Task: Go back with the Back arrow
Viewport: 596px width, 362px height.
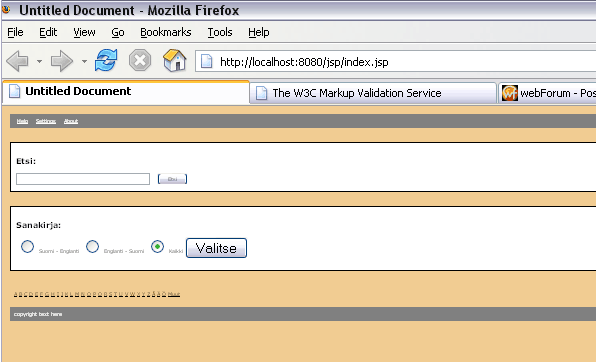Action: pos(17,61)
